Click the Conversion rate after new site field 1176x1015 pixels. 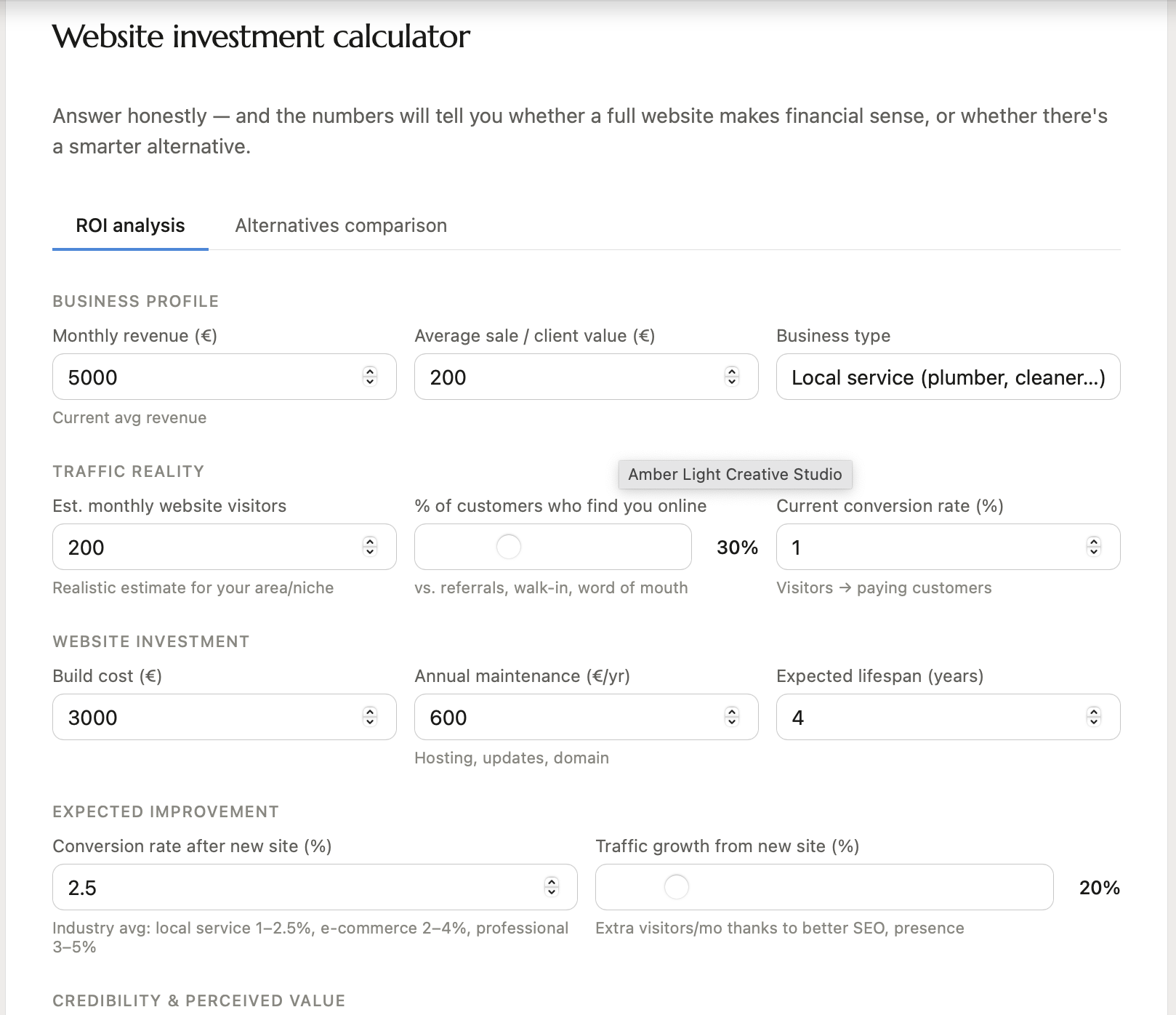pos(315,887)
